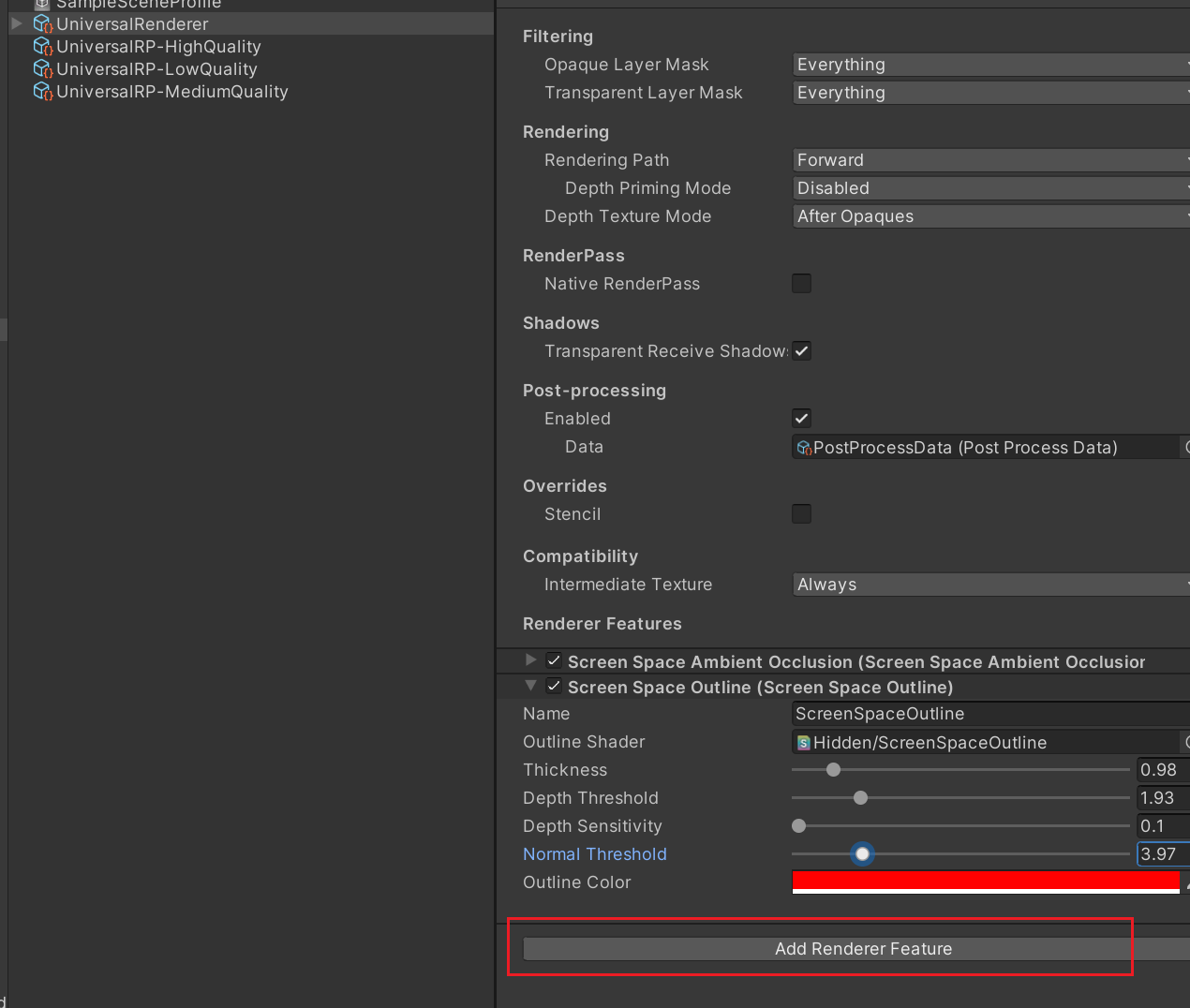Click the Add Renderer Feature button

pos(862,949)
